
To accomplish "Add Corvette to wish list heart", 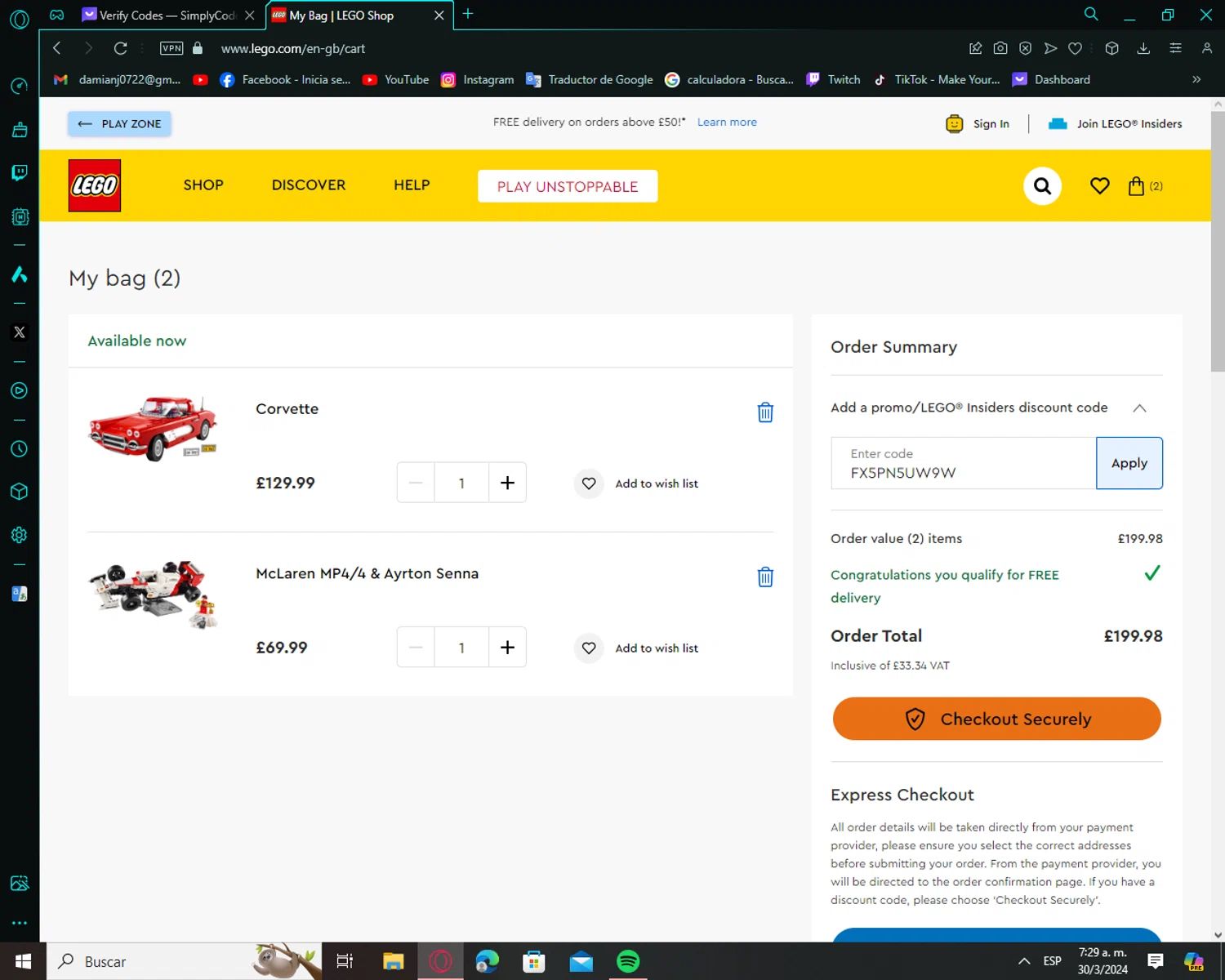I will tap(589, 483).
